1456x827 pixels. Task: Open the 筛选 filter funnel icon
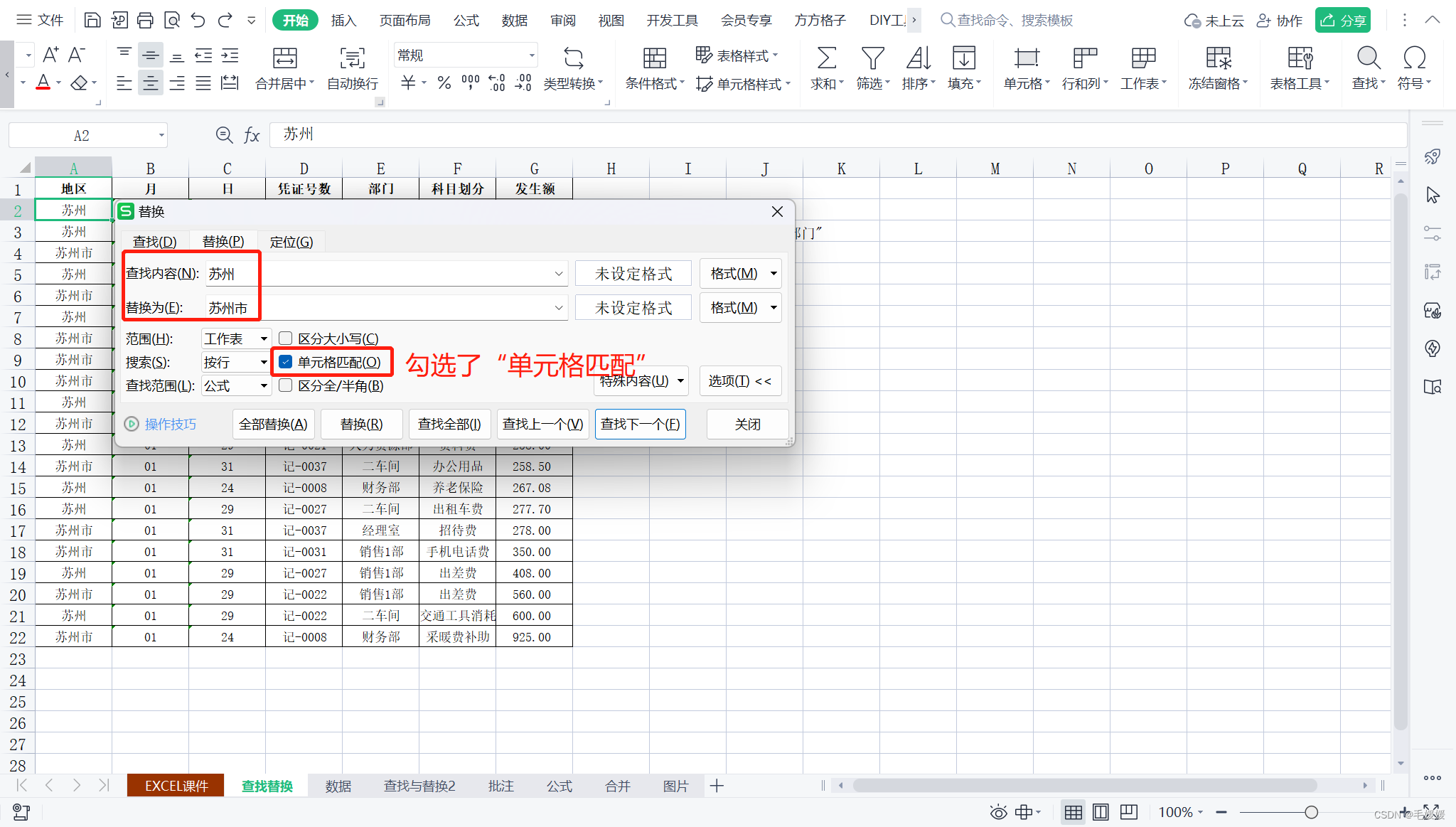[872, 58]
